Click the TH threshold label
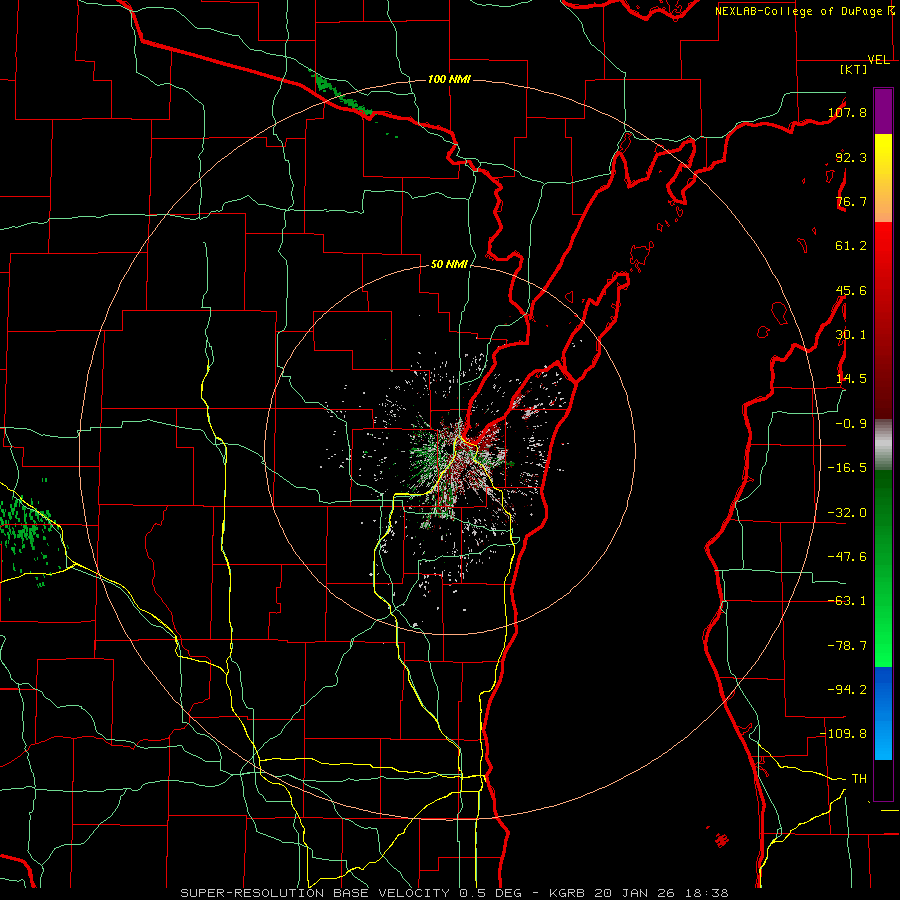This screenshot has width=900, height=900. 859,779
